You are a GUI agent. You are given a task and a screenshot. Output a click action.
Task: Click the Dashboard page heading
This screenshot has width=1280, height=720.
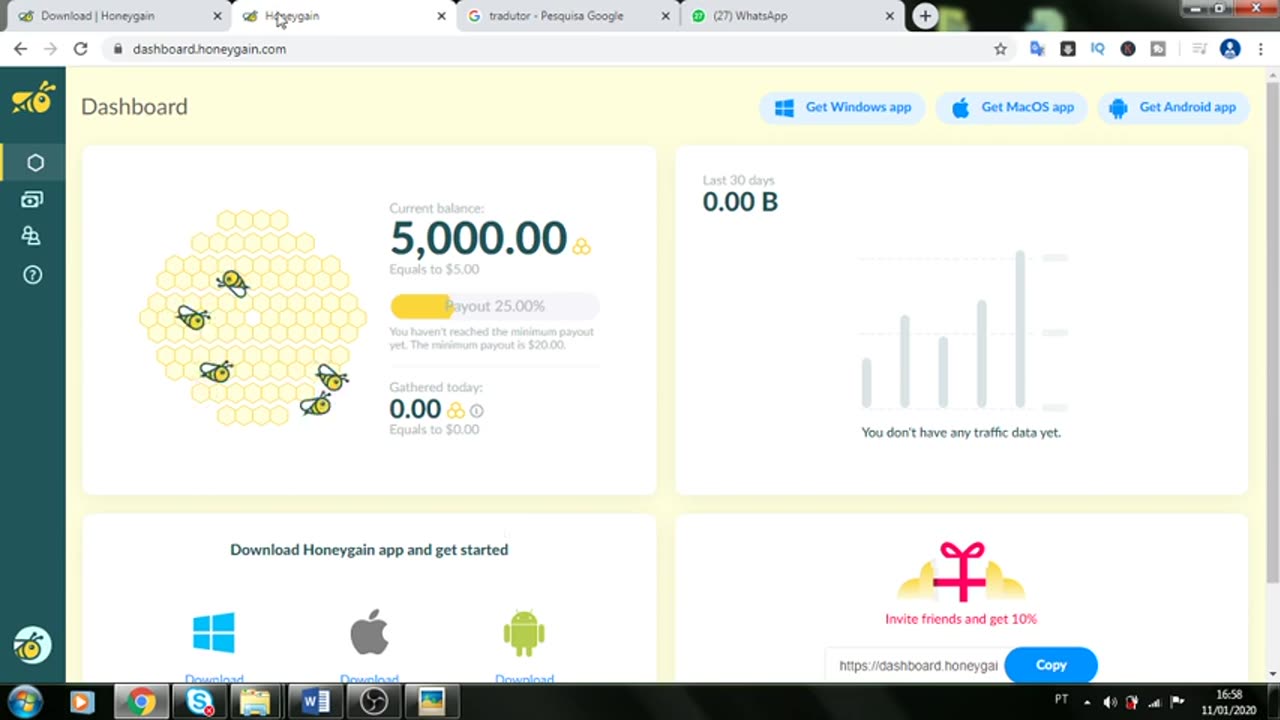pyautogui.click(x=134, y=107)
